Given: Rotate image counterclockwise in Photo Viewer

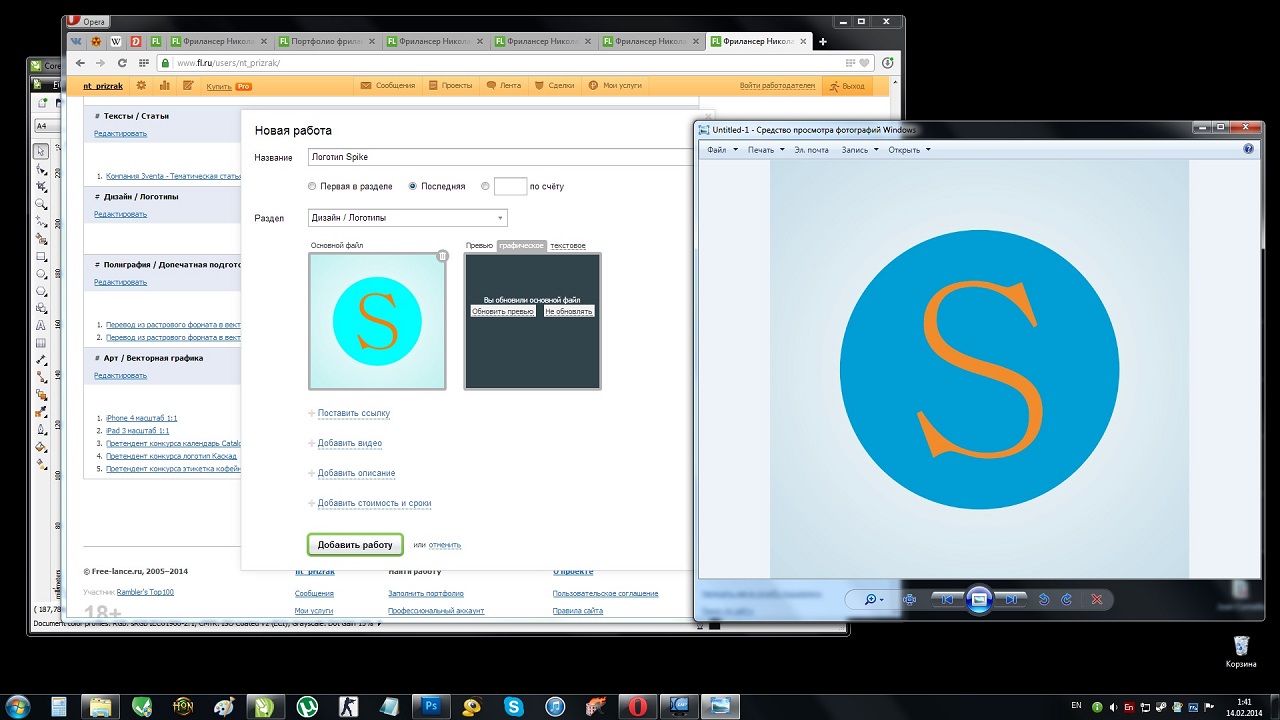Looking at the screenshot, I should tap(1044, 599).
